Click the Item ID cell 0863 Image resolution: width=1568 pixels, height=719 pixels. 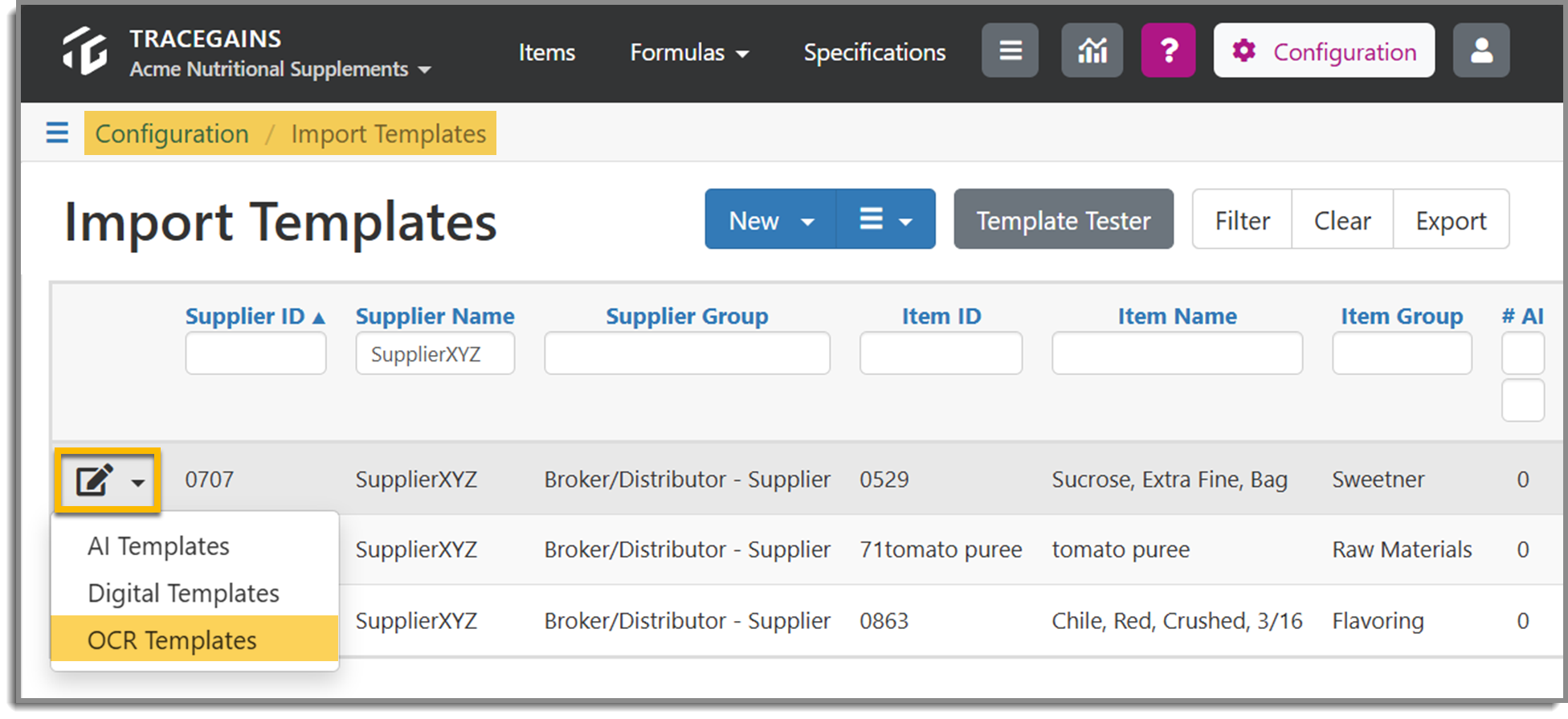point(884,621)
